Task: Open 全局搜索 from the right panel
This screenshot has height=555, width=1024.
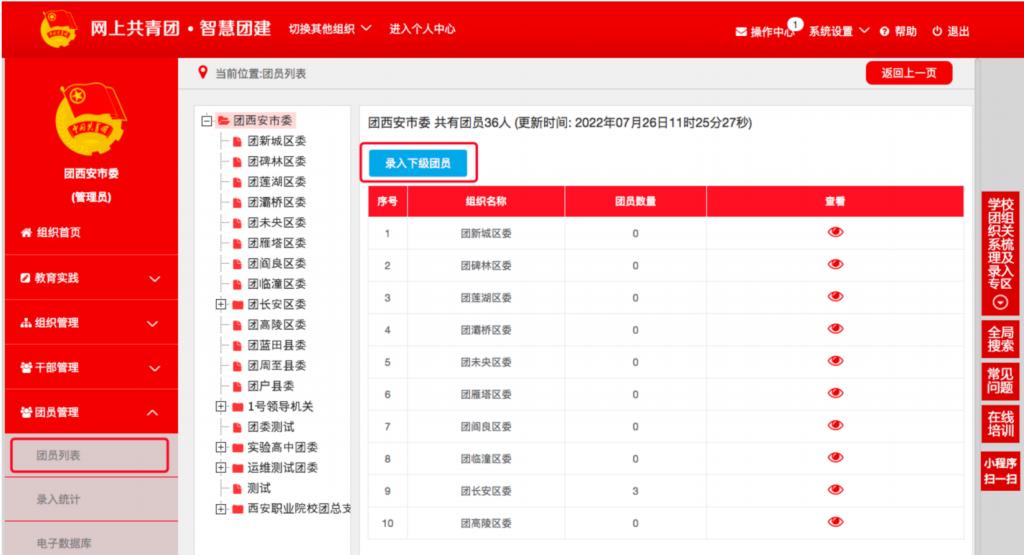Action: [x=1000, y=339]
